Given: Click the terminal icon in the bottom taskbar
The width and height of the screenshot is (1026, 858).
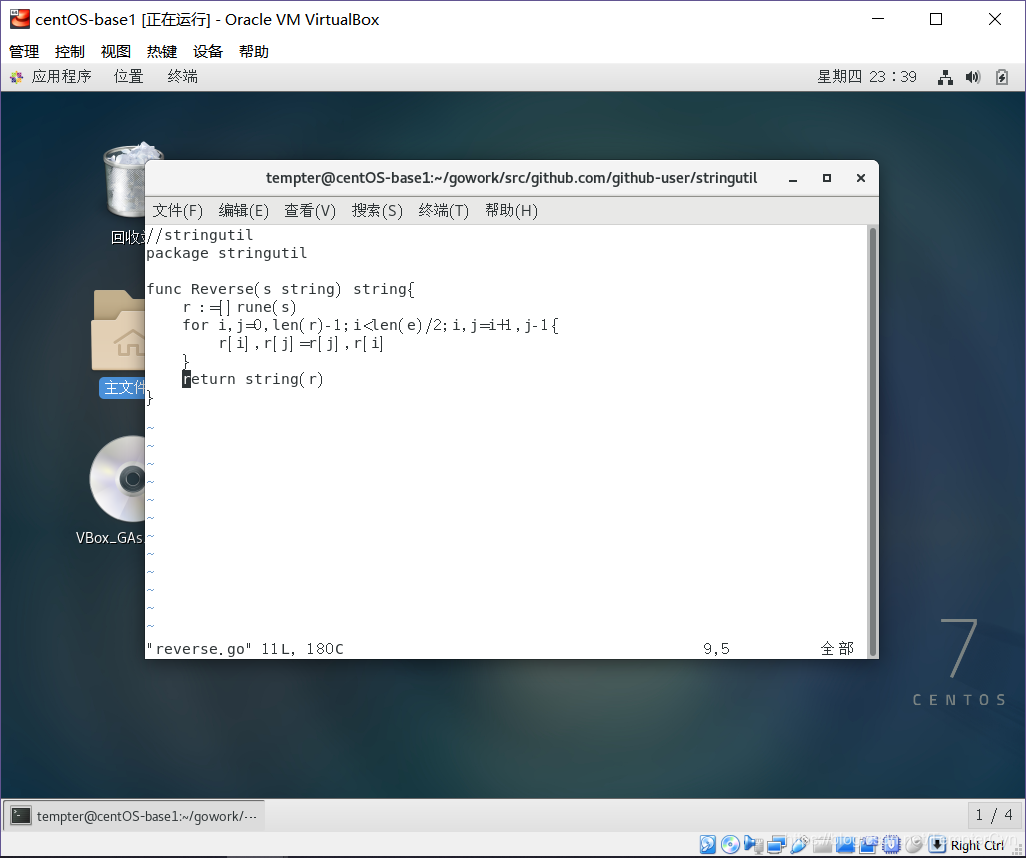Looking at the screenshot, I should tap(21, 816).
